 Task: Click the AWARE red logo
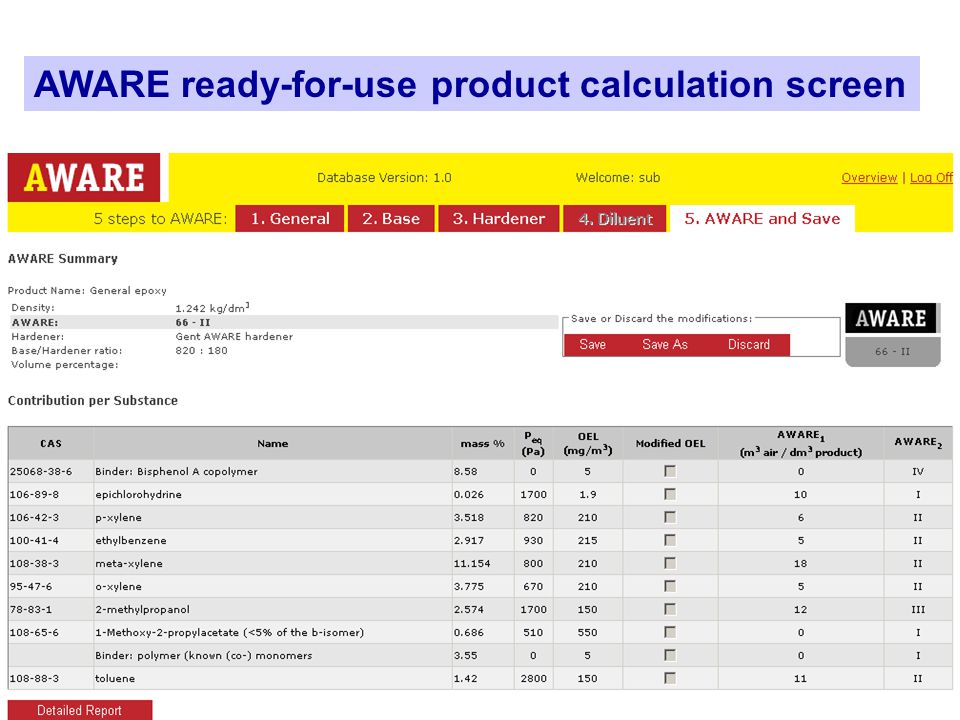tap(84, 178)
